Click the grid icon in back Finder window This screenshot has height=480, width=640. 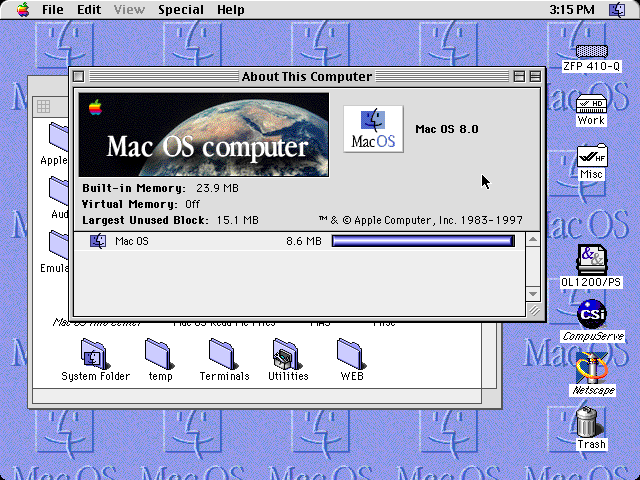(43, 107)
